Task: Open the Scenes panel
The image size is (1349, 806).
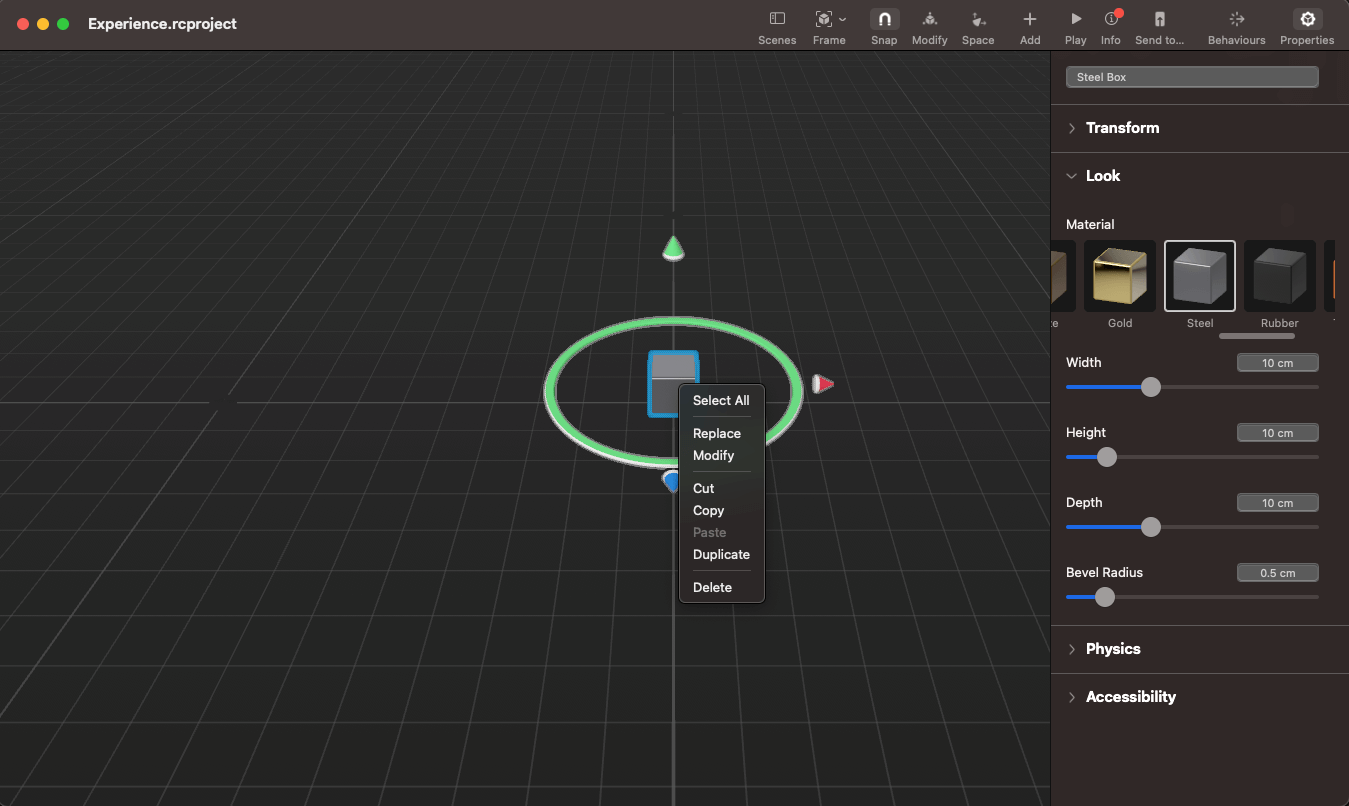Action: click(777, 19)
